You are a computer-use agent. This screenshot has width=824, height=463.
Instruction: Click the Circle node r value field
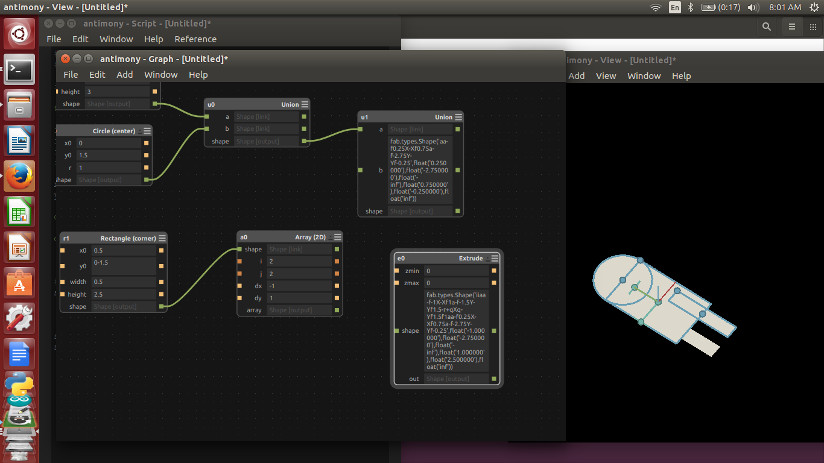click(108, 168)
